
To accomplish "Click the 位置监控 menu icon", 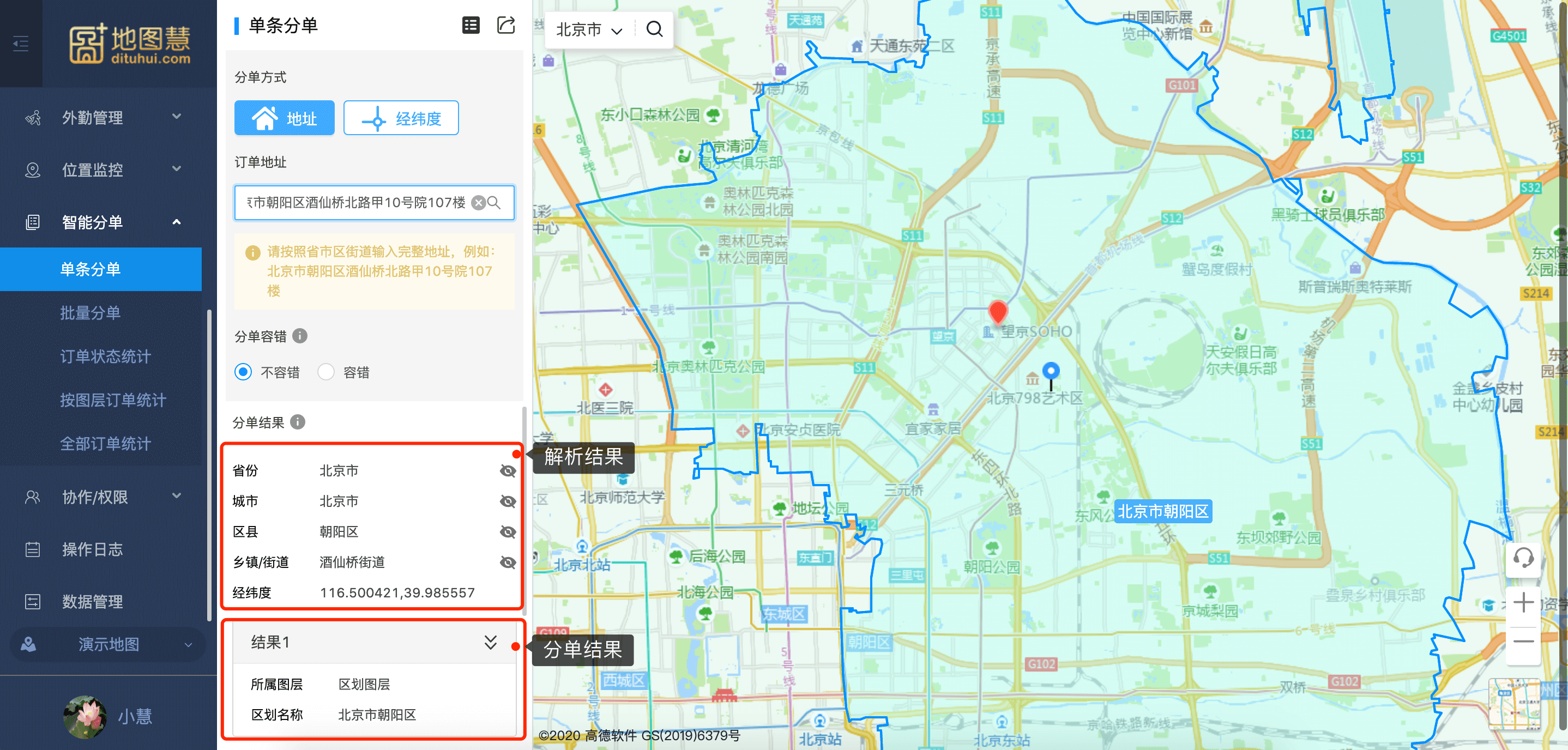I will 33,170.
